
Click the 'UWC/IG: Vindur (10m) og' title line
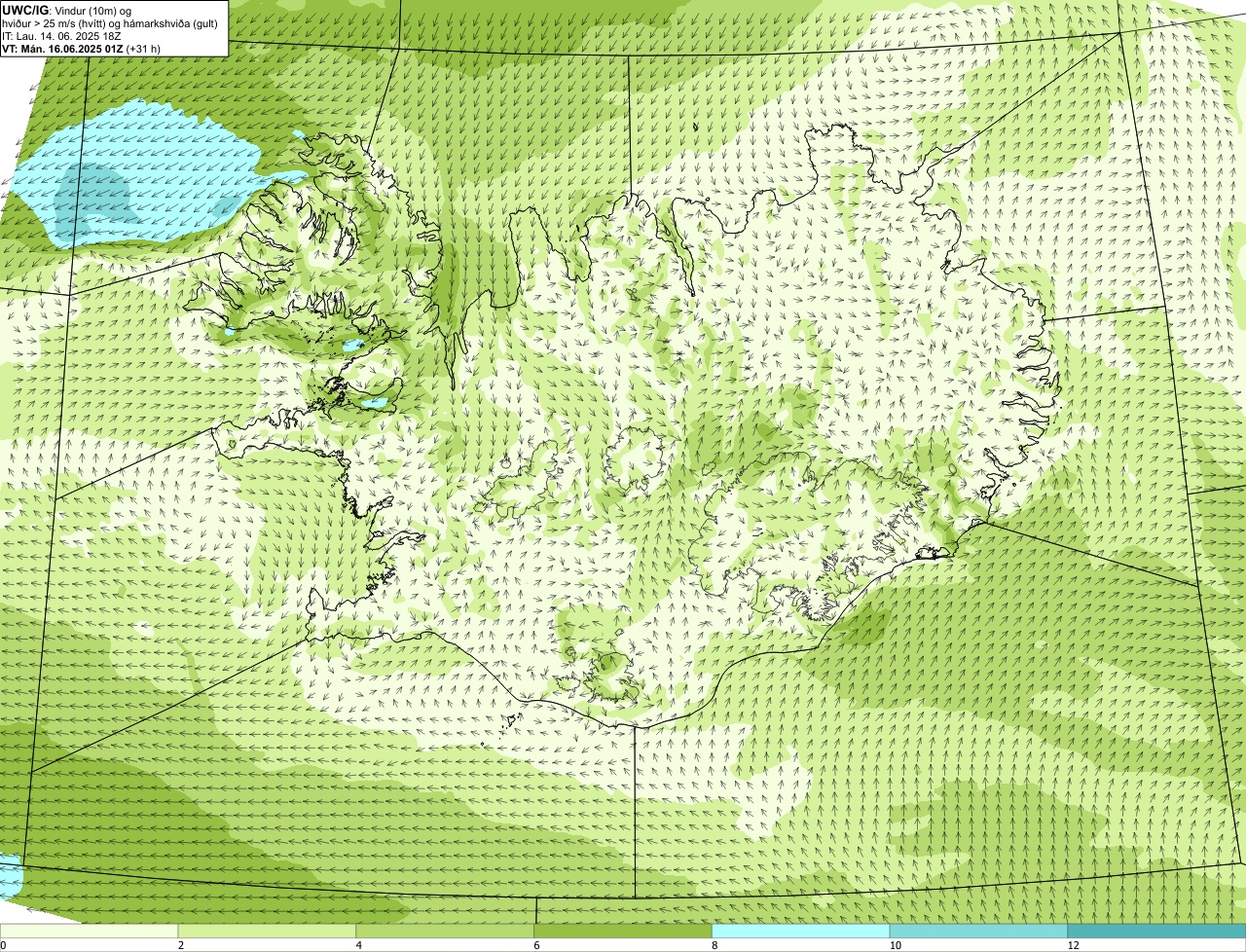click(x=66, y=10)
